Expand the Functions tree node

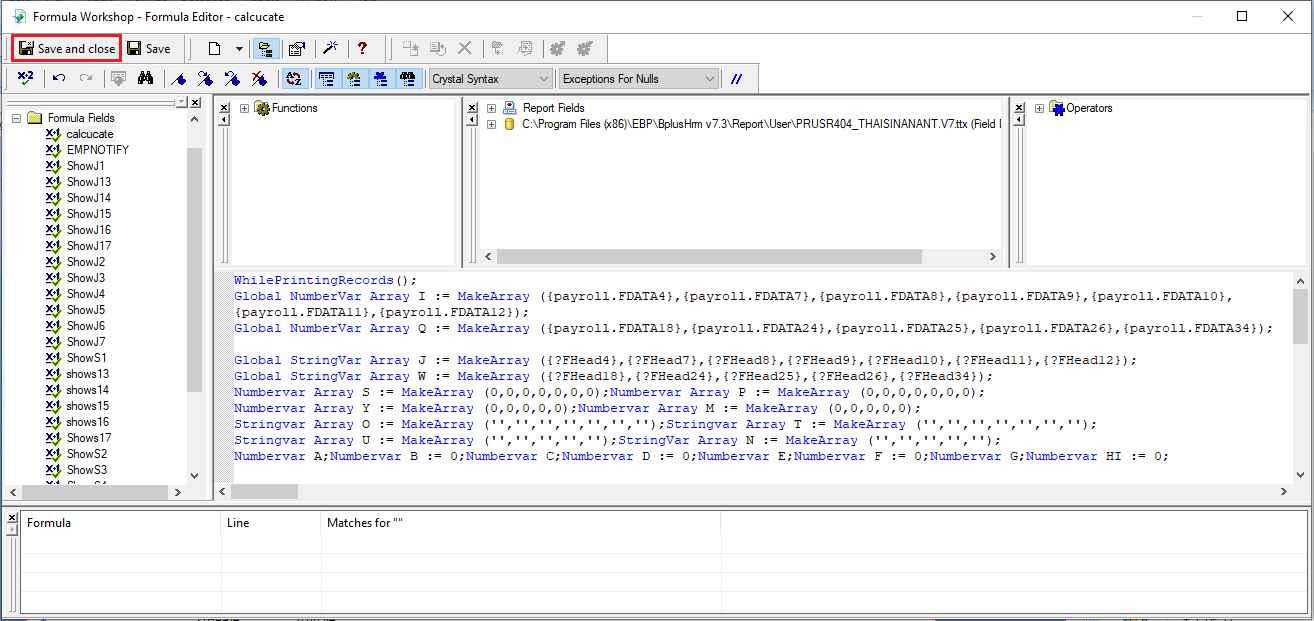tap(245, 108)
